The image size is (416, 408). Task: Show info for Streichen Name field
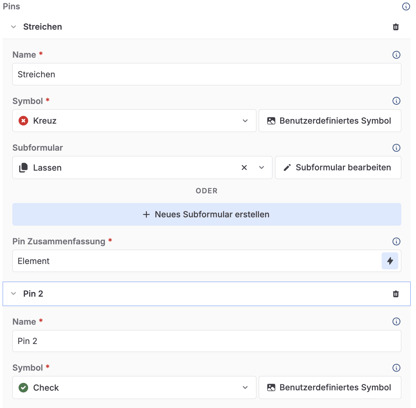396,55
